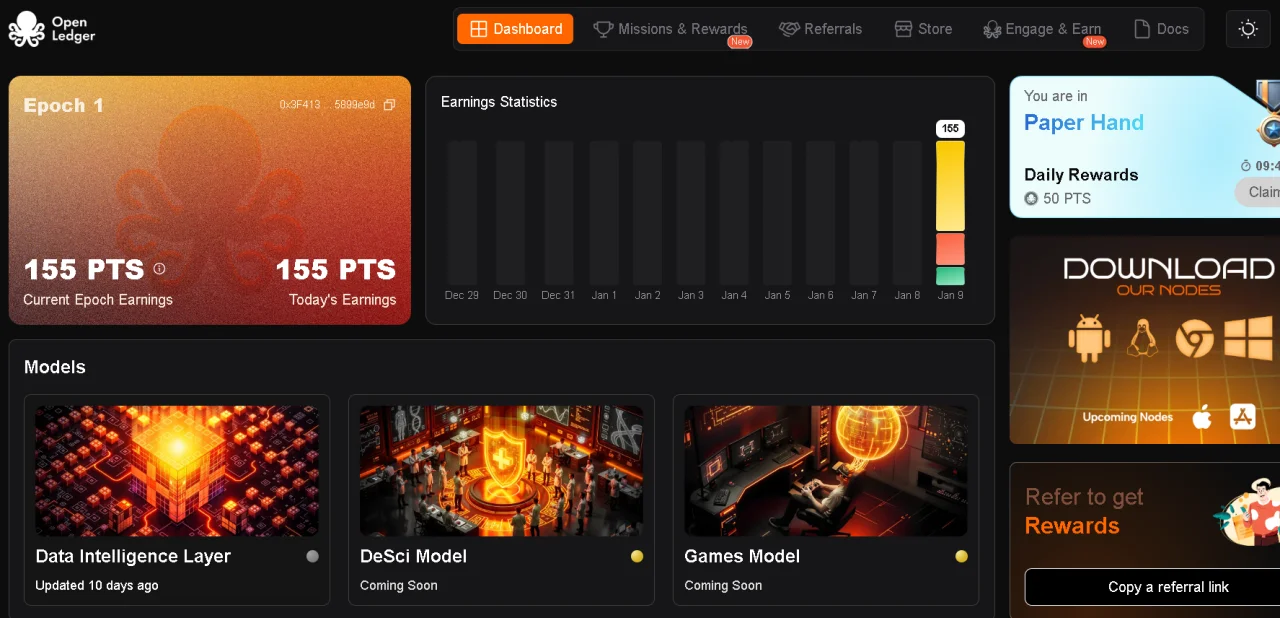Click the upcoming Apple node icon
1280x618 pixels.
point(1202,417)
